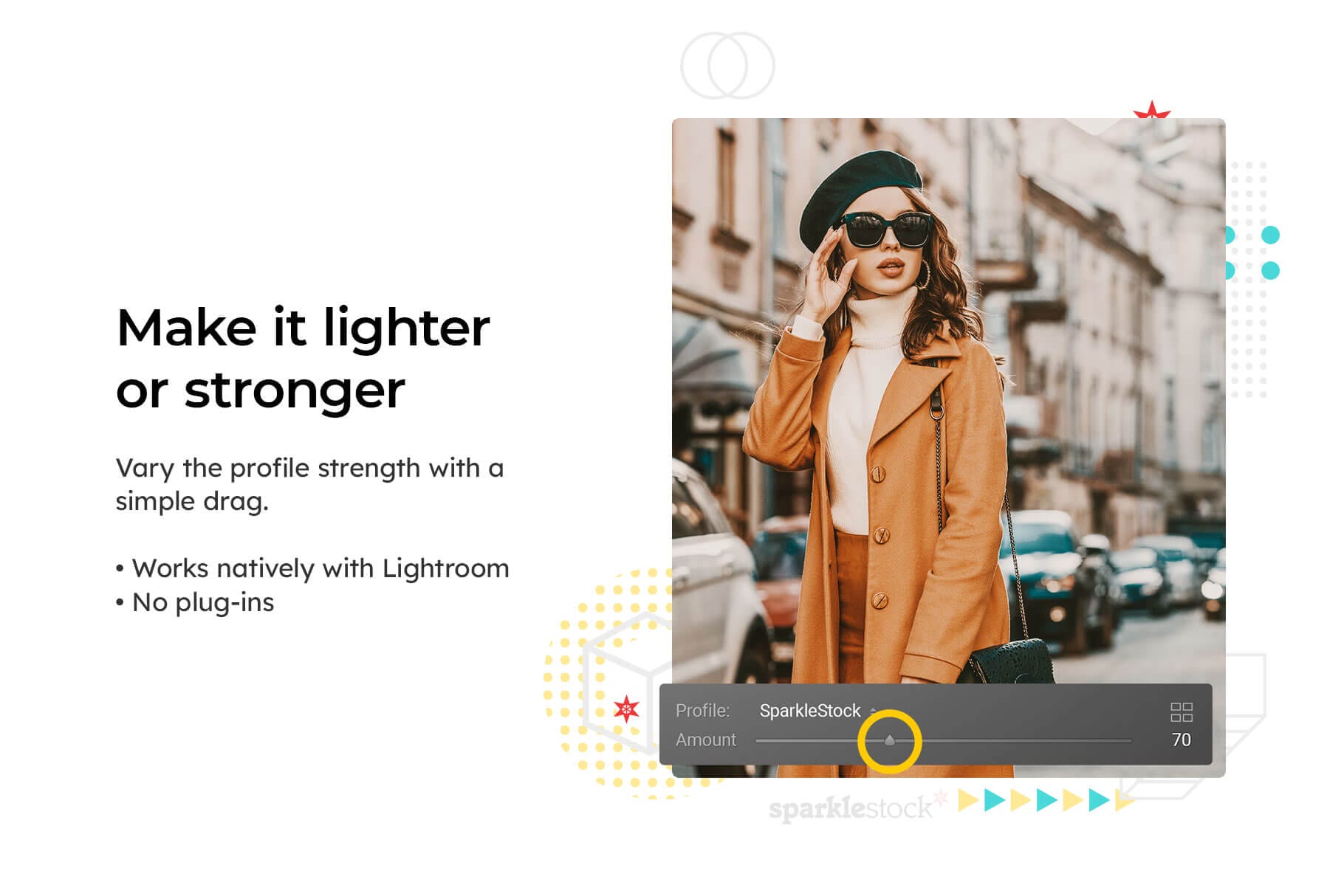
Task: Click the woman's sunglasses in the photo
Action: 886,230
